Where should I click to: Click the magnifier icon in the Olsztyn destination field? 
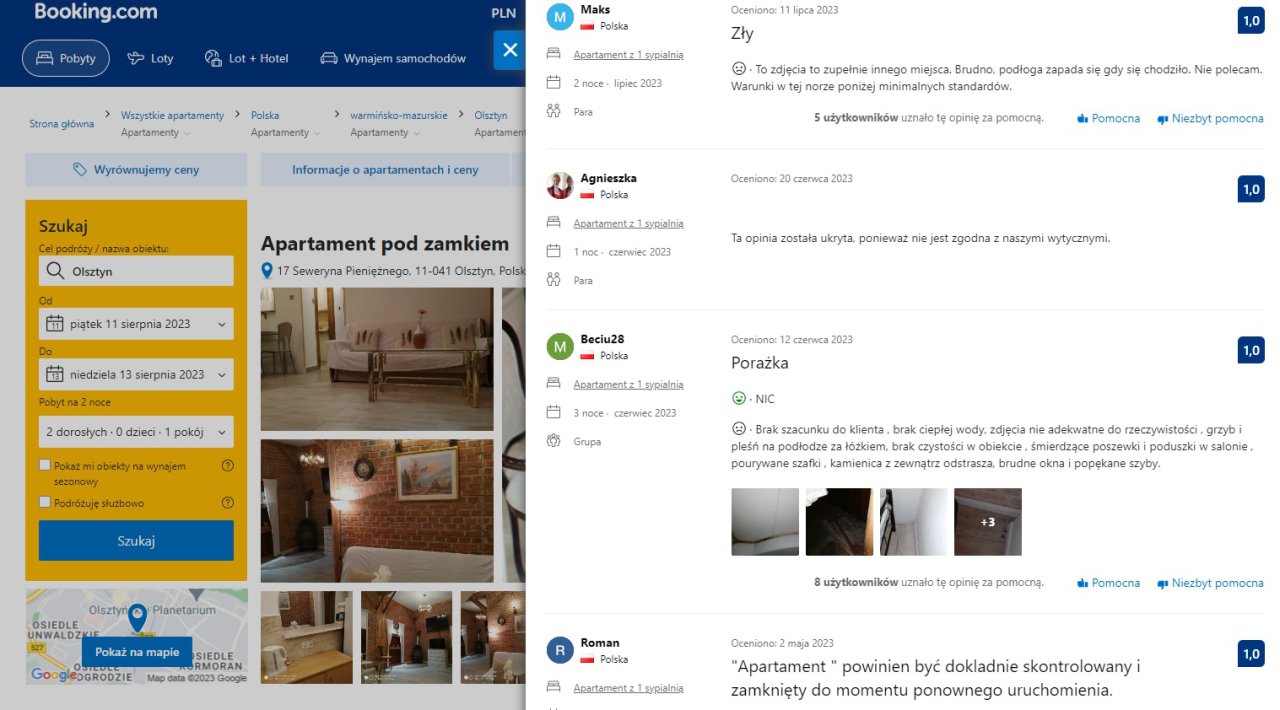(54, 271)
